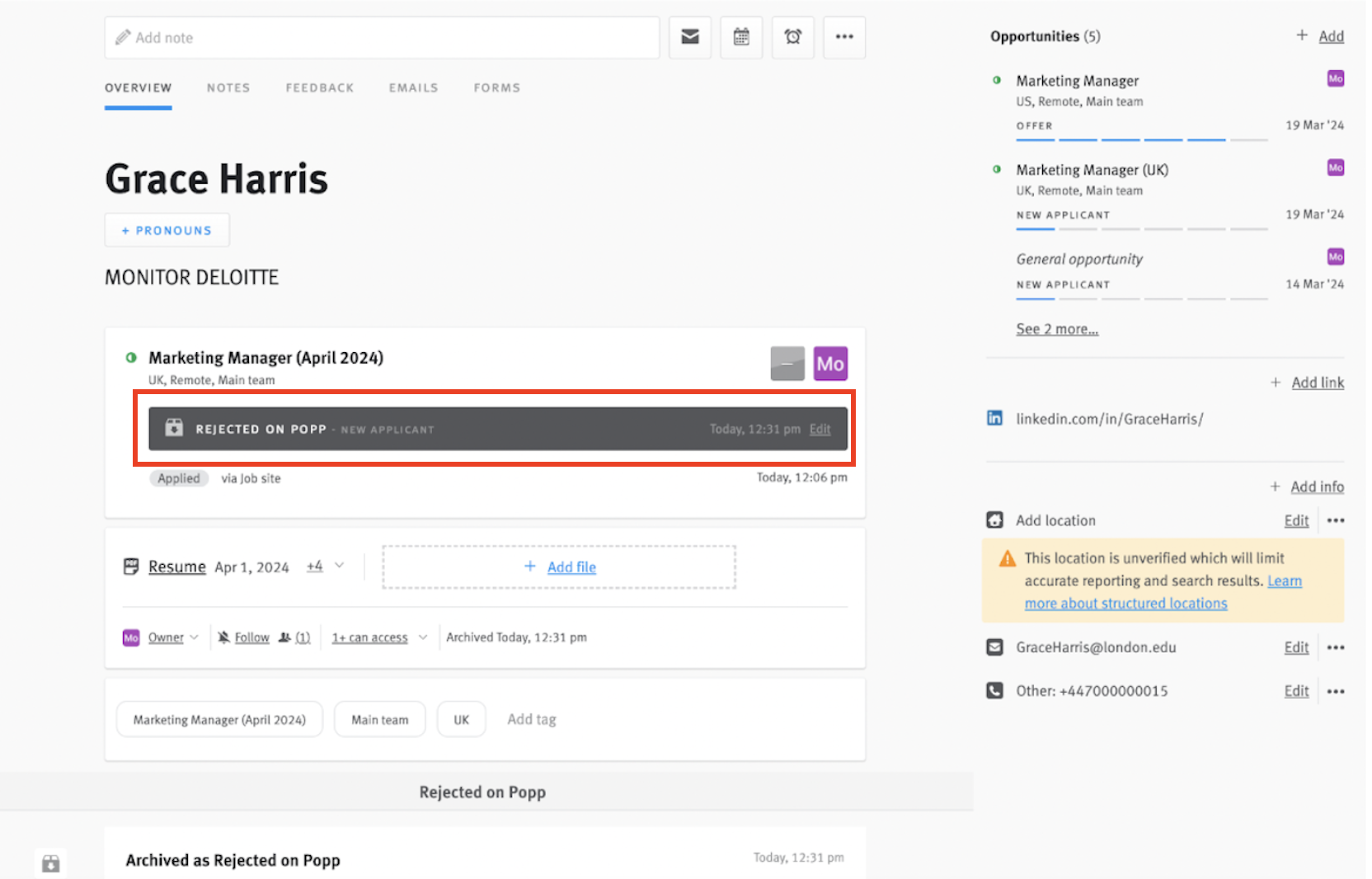Click the phone icon beside Other number

coord(995,691)
